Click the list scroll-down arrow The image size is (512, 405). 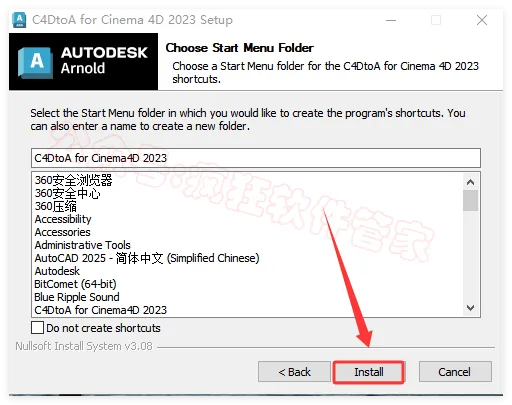pyautogui.click(x=470, y=308)
